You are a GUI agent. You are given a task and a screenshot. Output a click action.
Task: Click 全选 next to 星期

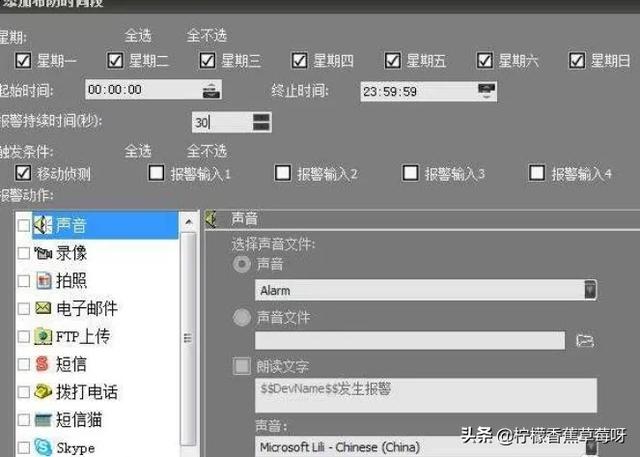[138, 35]
